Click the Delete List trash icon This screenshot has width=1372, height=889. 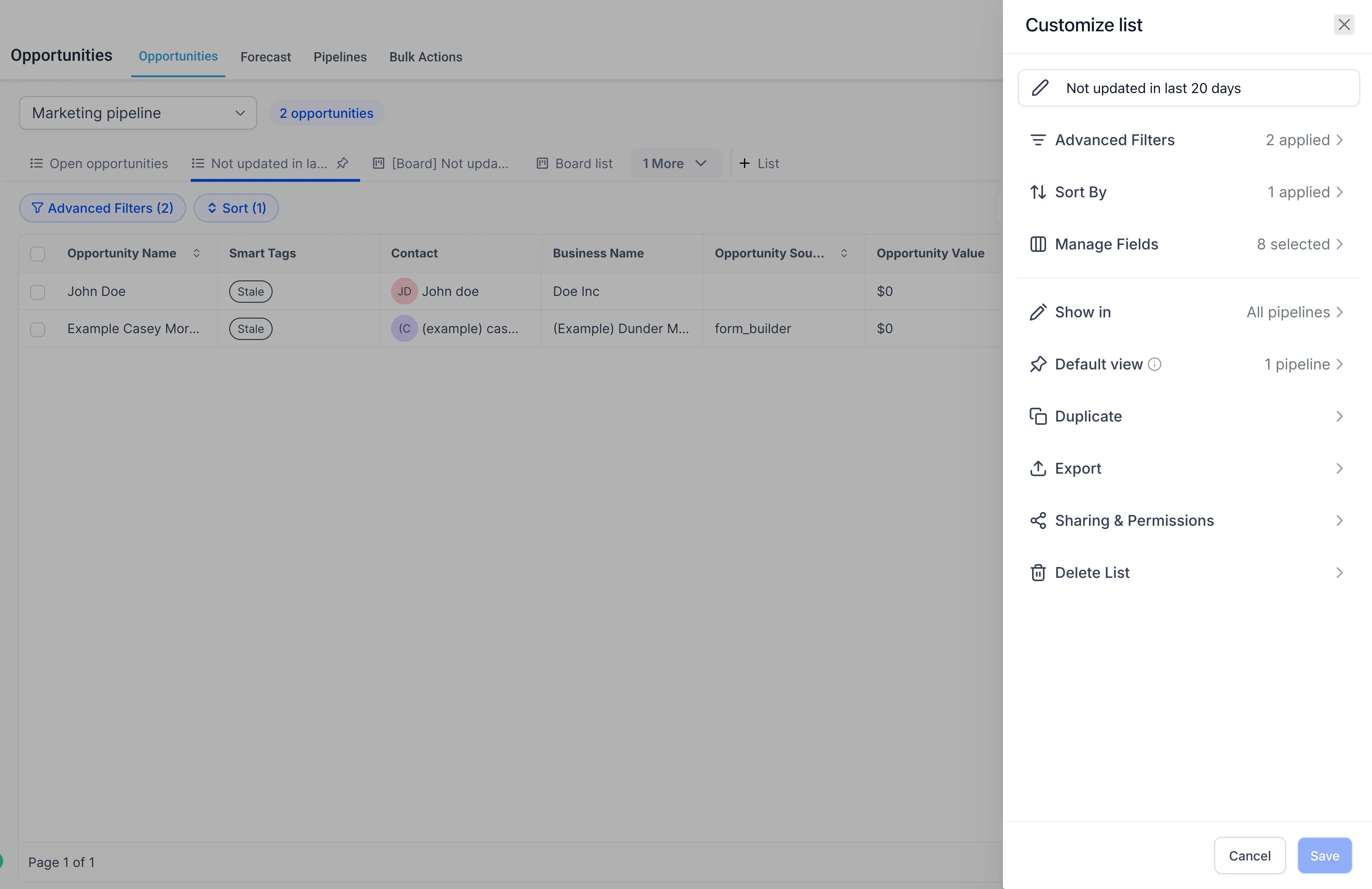pos(1038,572)
